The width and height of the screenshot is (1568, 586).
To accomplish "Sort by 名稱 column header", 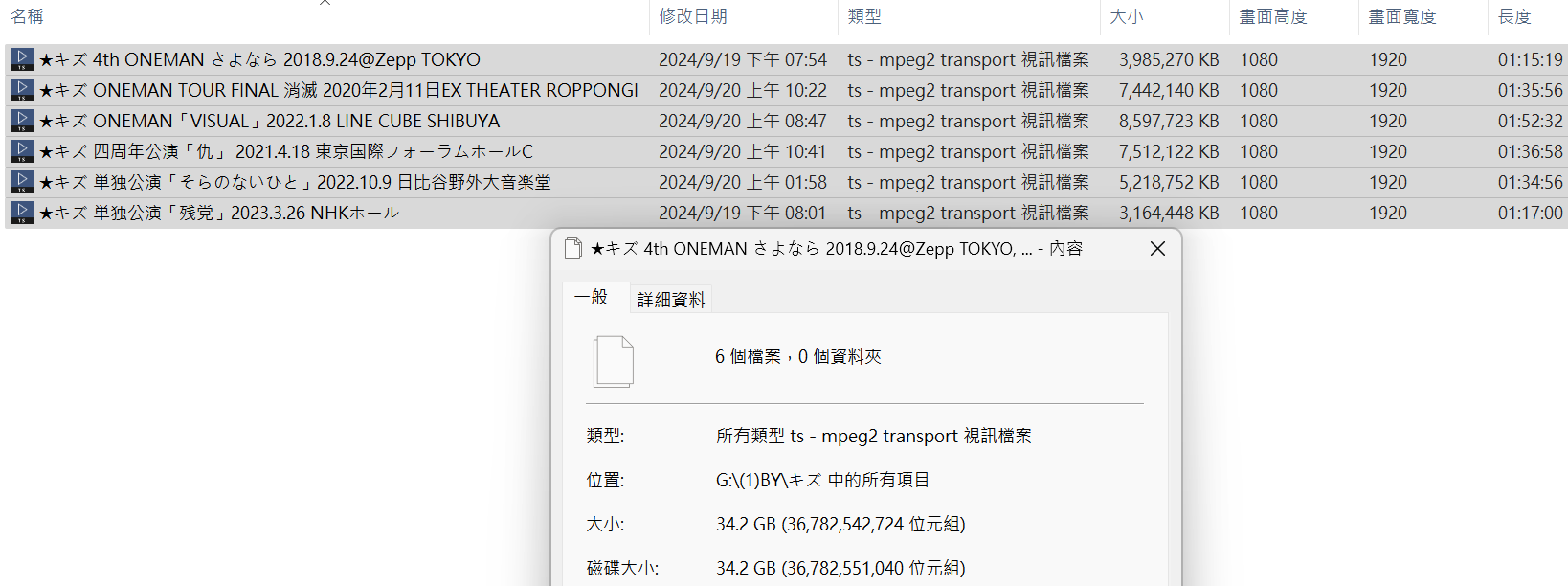I will click(x=28, y=16).
